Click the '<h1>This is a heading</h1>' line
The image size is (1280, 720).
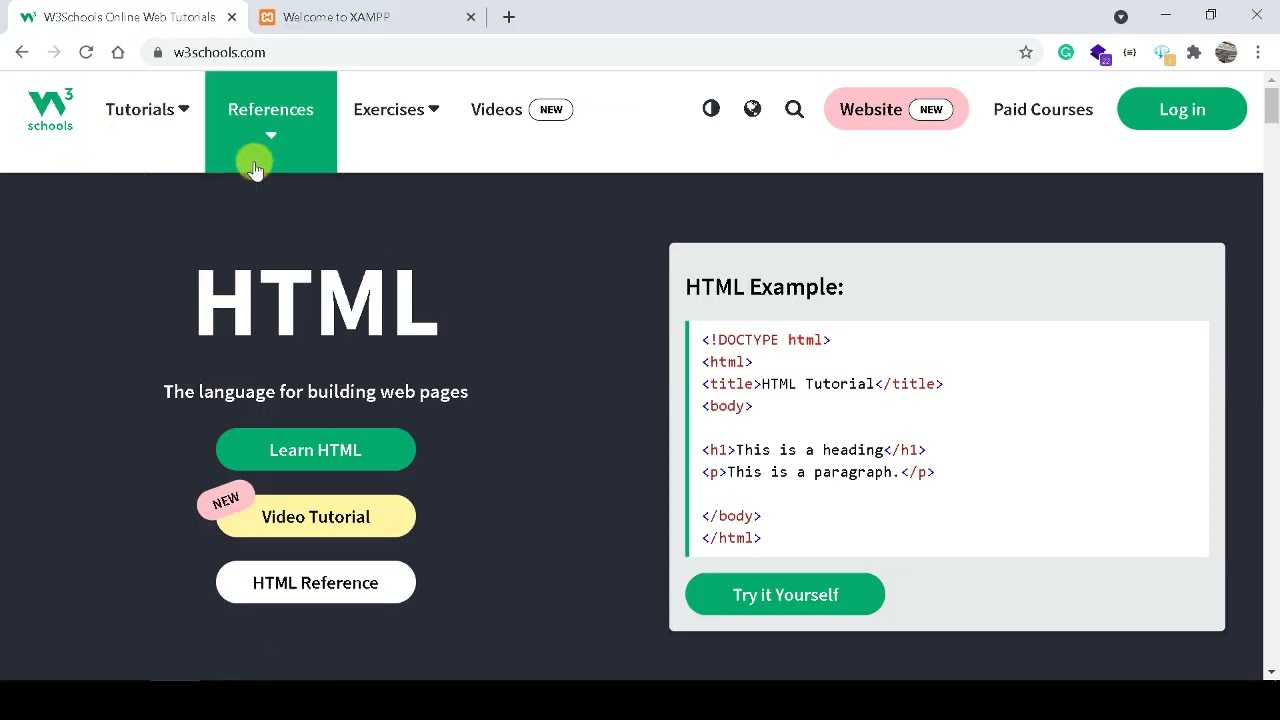click(814, 450)
